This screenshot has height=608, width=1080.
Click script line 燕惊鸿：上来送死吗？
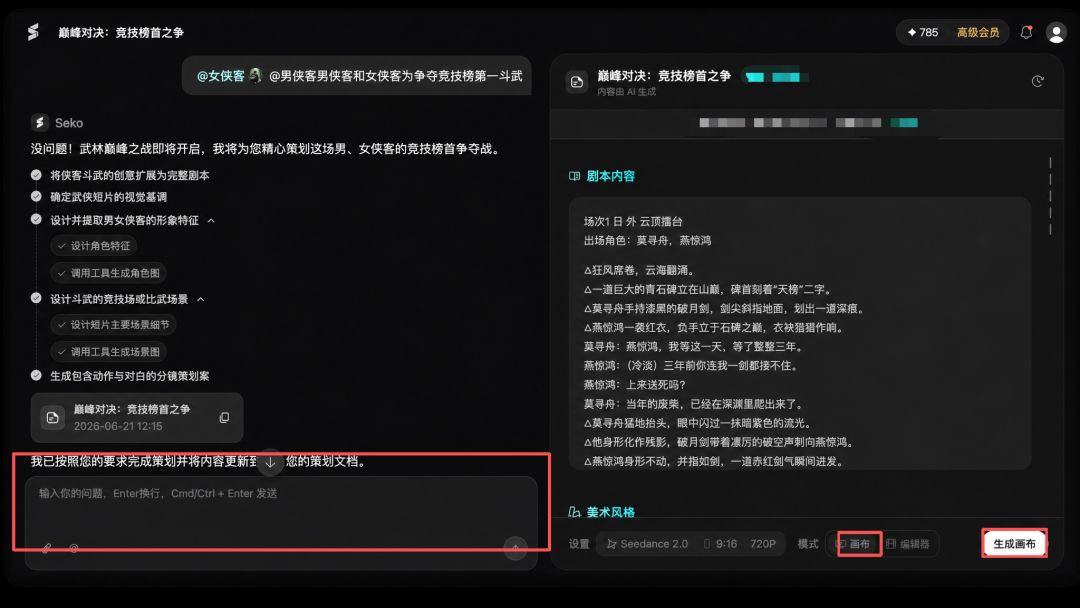634,385
